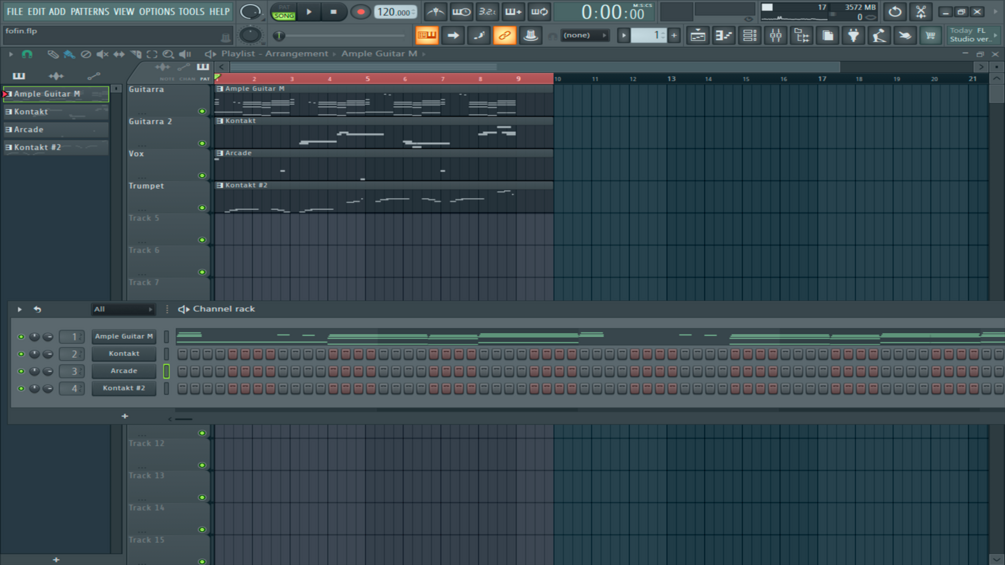Select Kontakt pattern in the picker list
Screen dimensions: 1005x565
pyautogui.click(x=56, y=111)
